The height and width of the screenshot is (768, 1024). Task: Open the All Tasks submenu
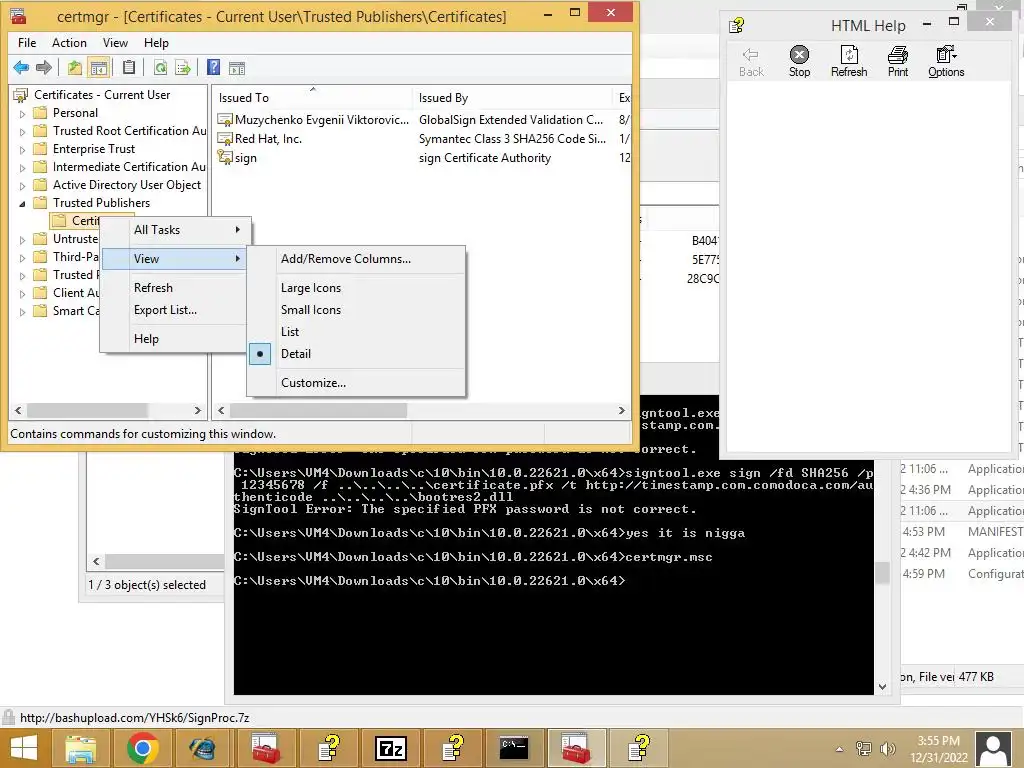coord(175,230)
